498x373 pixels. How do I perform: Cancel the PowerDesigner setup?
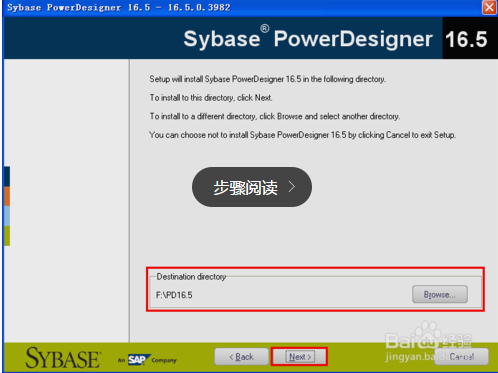click(461, 357)
